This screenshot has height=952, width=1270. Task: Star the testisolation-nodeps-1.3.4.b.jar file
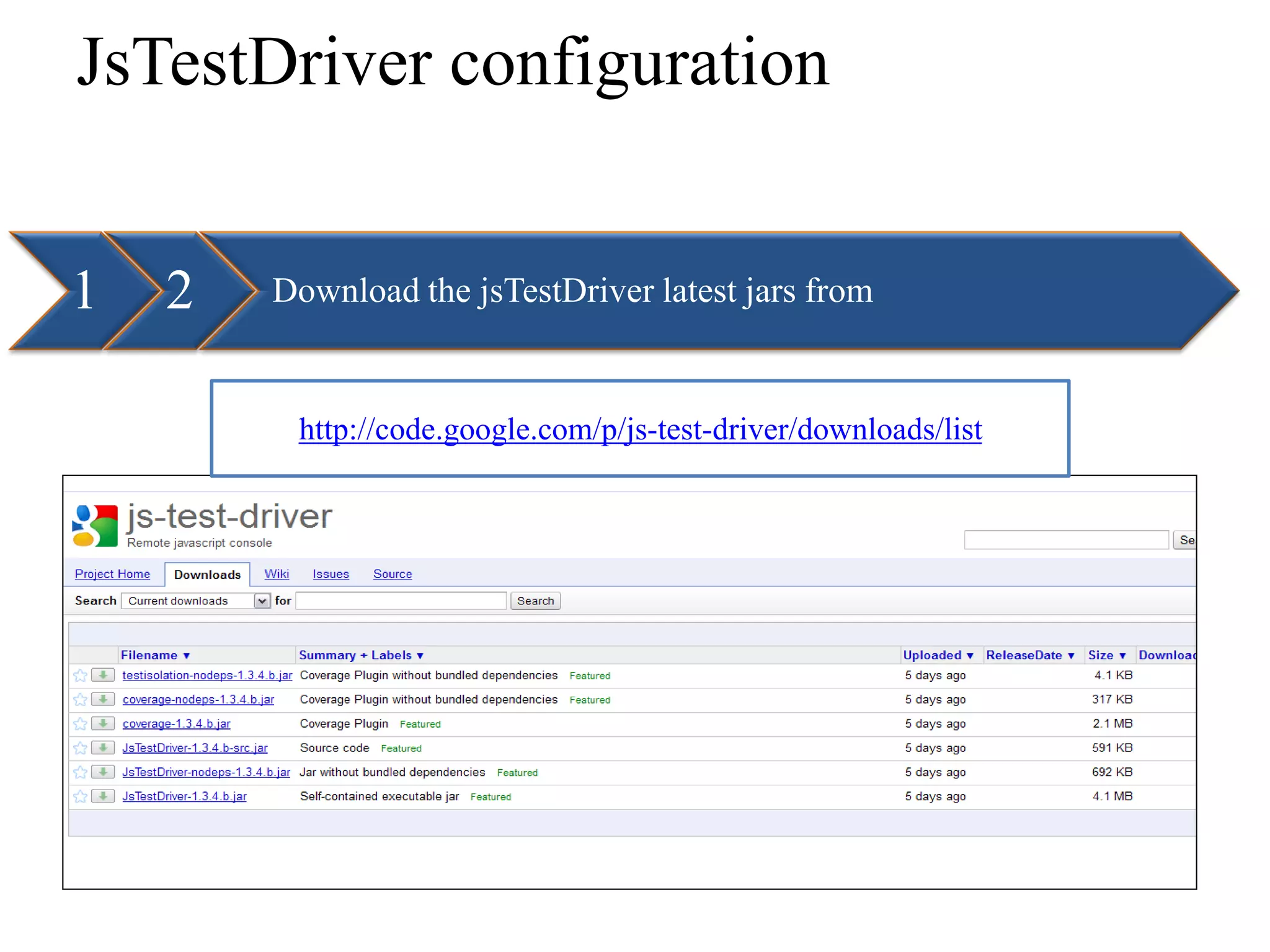[80, 676]
